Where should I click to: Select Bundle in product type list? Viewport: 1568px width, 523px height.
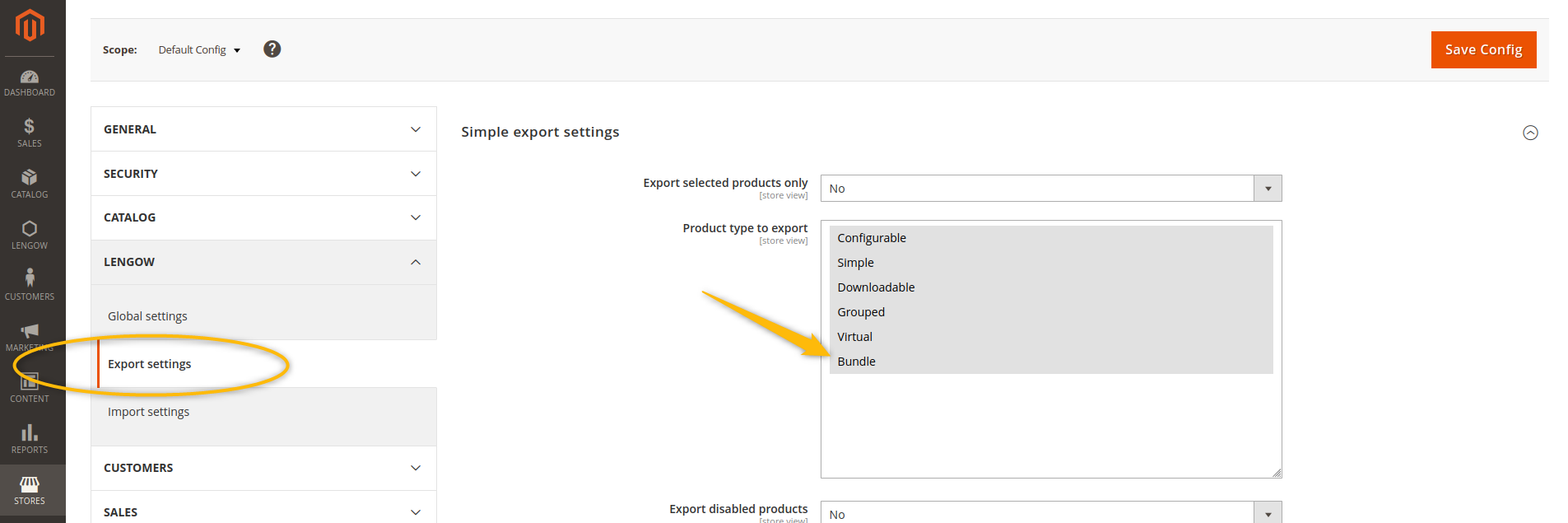pyautogui.click(x=857, y=362)
